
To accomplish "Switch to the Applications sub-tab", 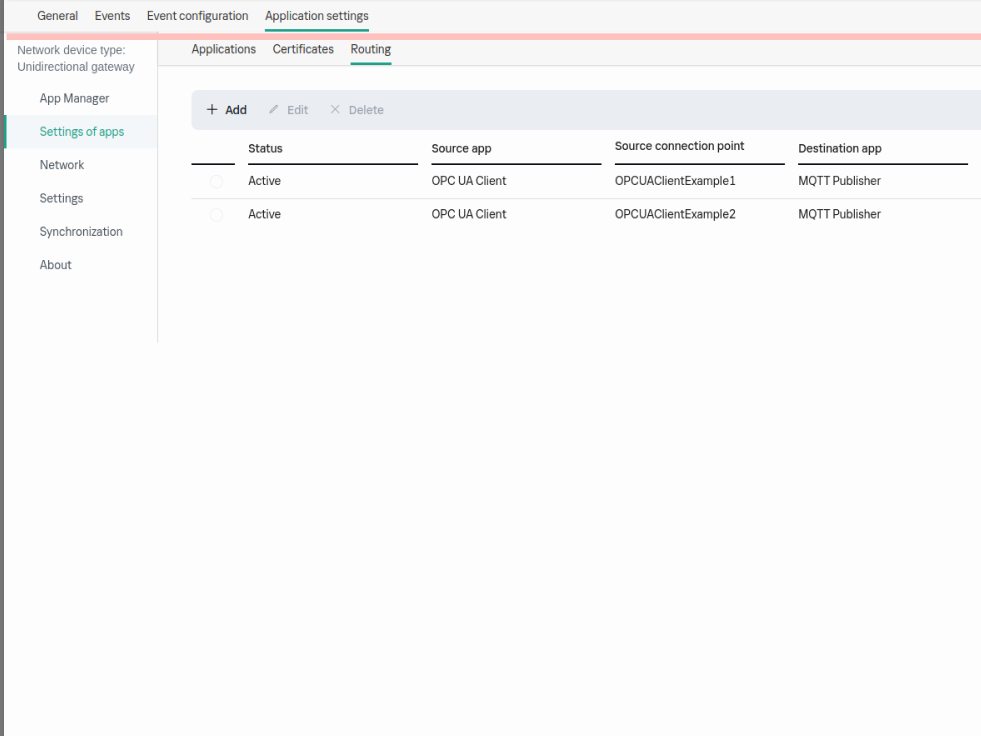I will pos(223,49).
